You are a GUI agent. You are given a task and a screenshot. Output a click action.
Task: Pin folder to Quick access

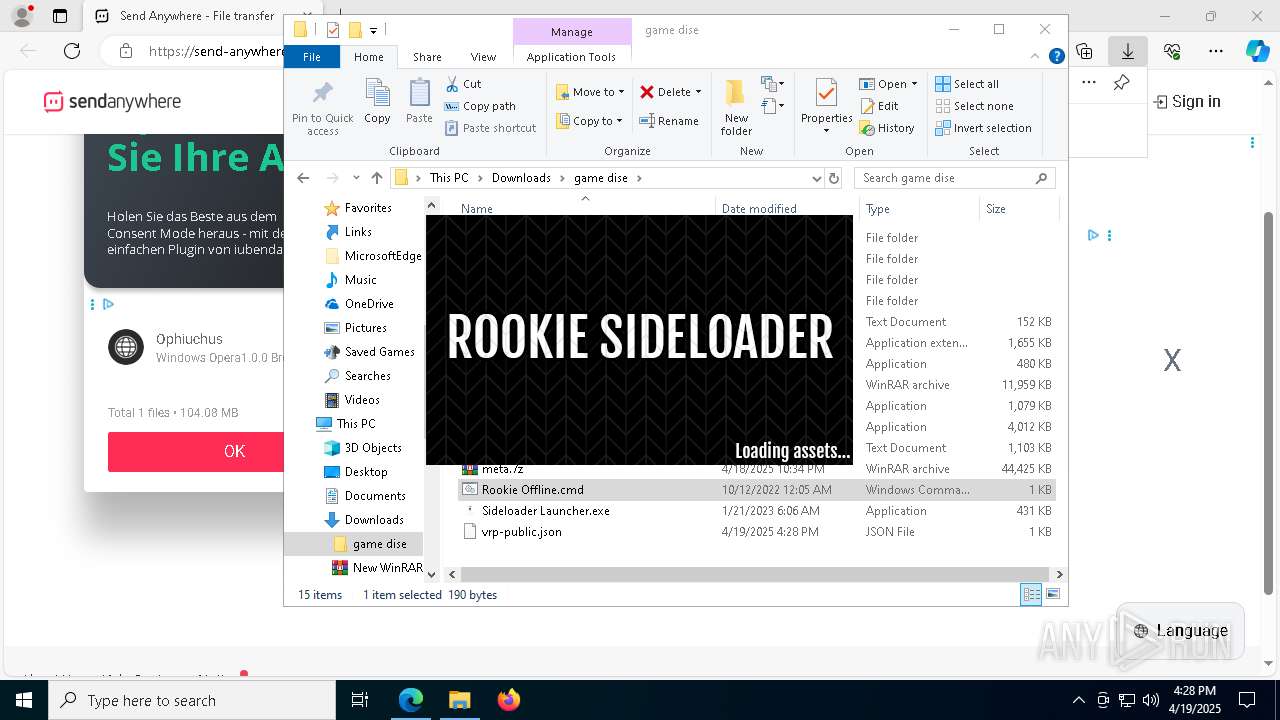click(322, 108)
